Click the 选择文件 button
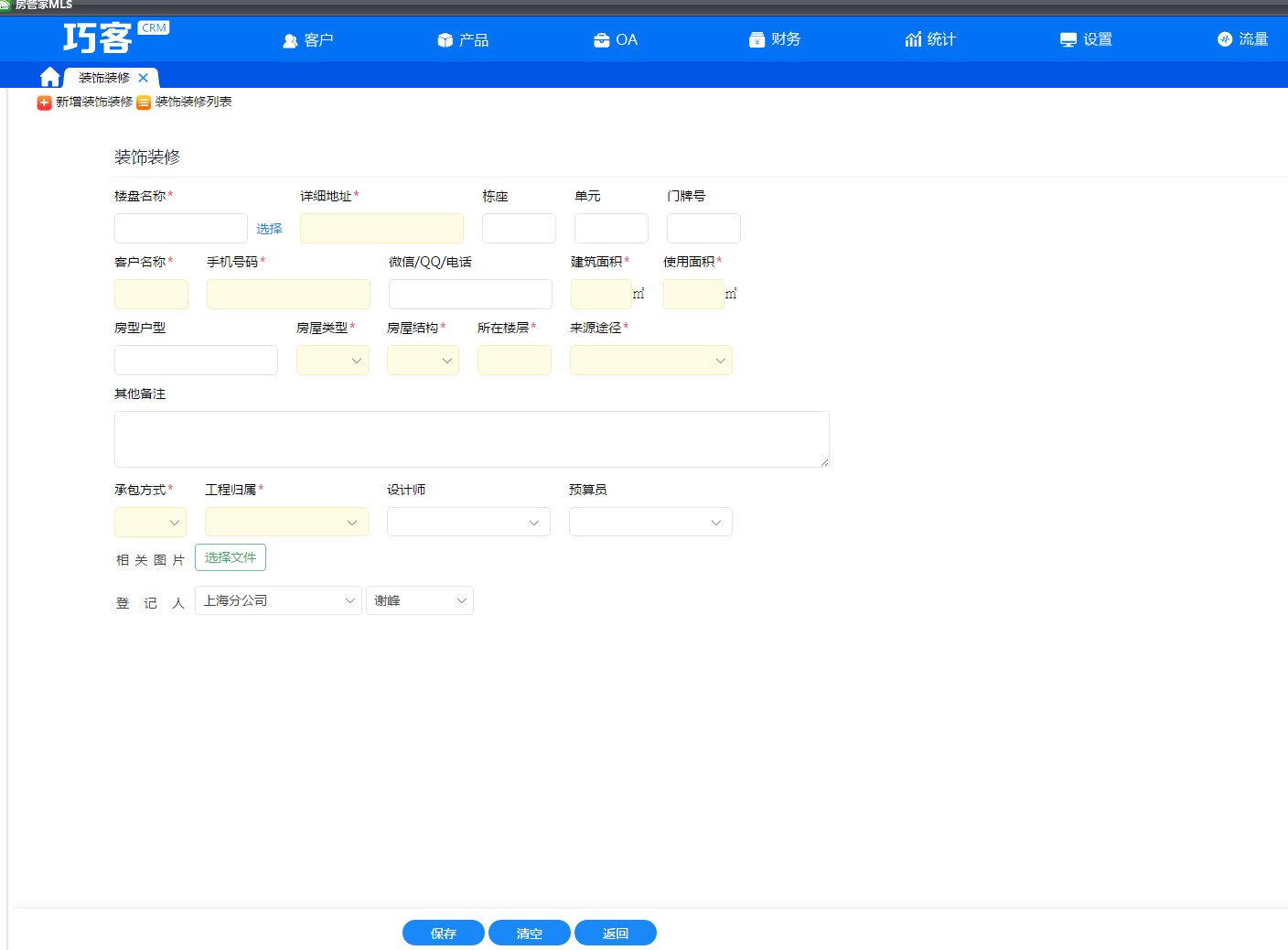 click(231, 557)
